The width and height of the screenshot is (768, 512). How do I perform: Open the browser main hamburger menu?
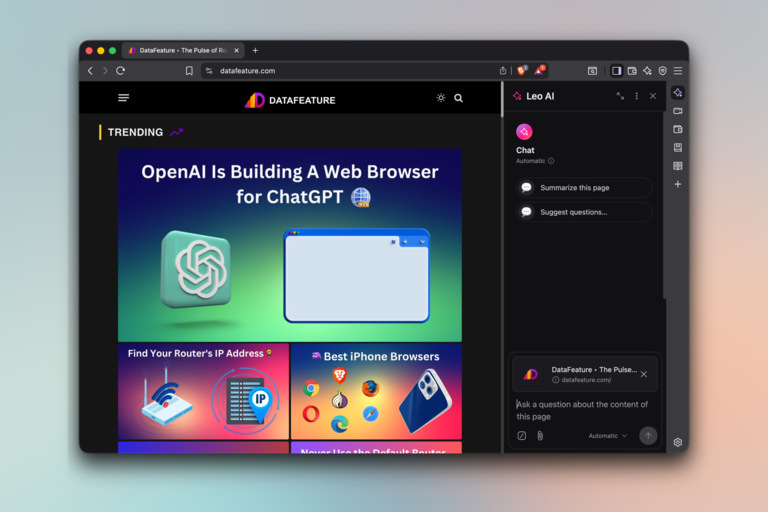[x=678, y=71]
